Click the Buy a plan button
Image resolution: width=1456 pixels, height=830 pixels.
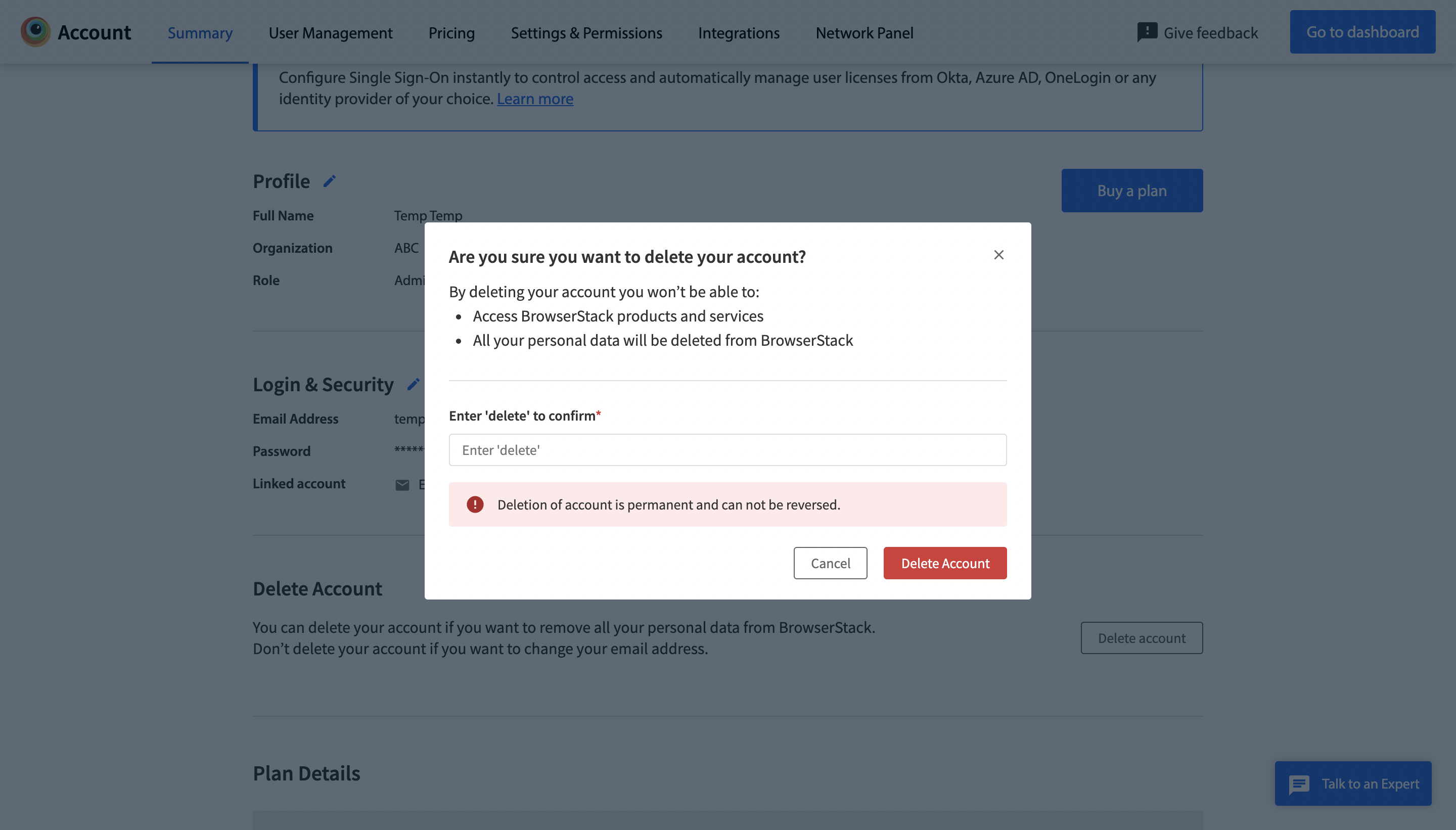[x=1132, y=190]
